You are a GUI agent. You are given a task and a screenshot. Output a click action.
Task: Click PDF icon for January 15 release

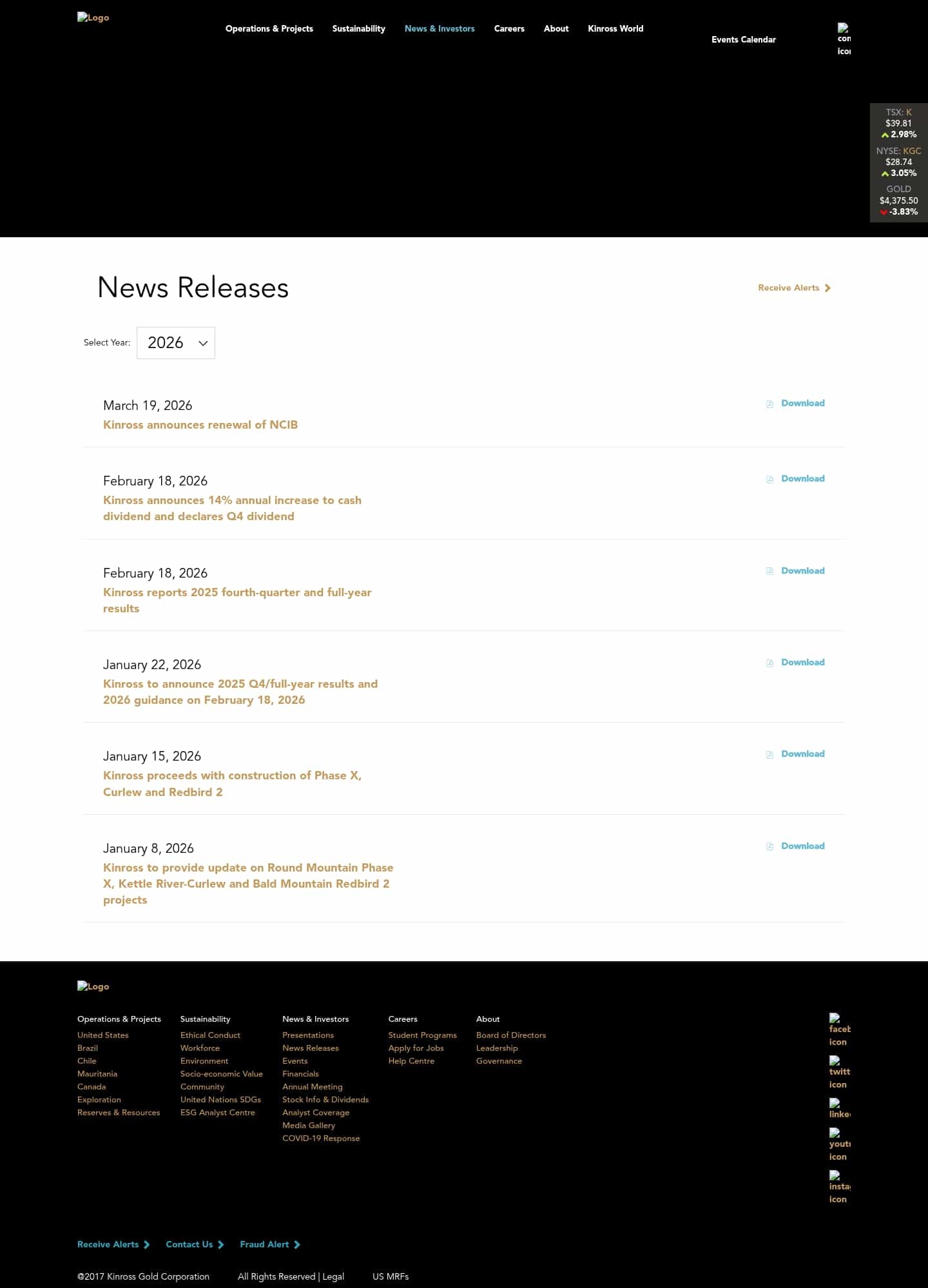769,754
